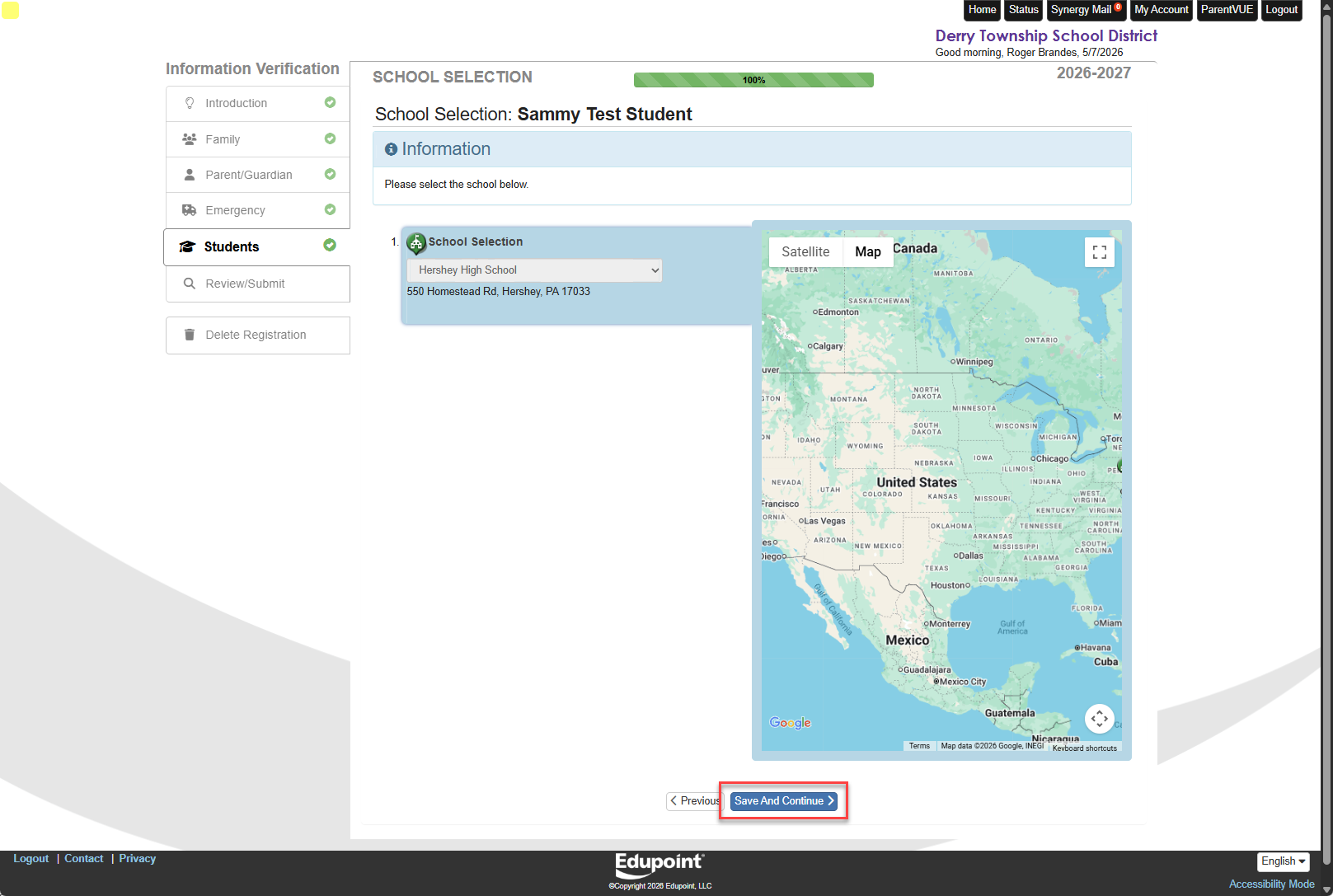Click the Status button in header
Viewport: 1333px width, 896px height.
tap(1024, 10)
